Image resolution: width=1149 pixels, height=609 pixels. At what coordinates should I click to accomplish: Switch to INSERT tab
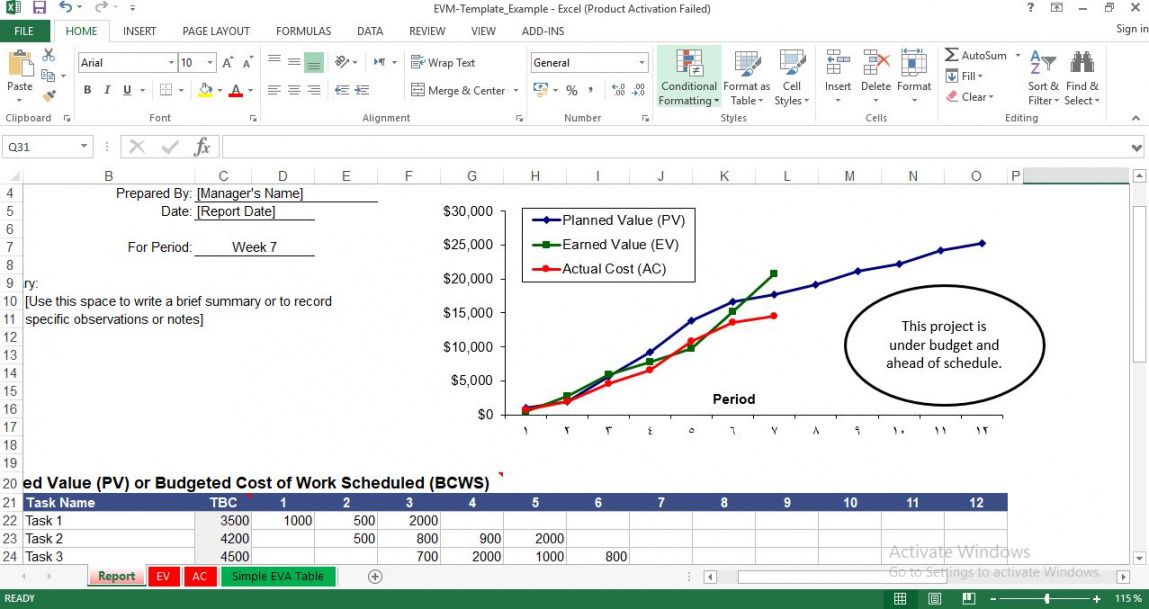[139, 31]
